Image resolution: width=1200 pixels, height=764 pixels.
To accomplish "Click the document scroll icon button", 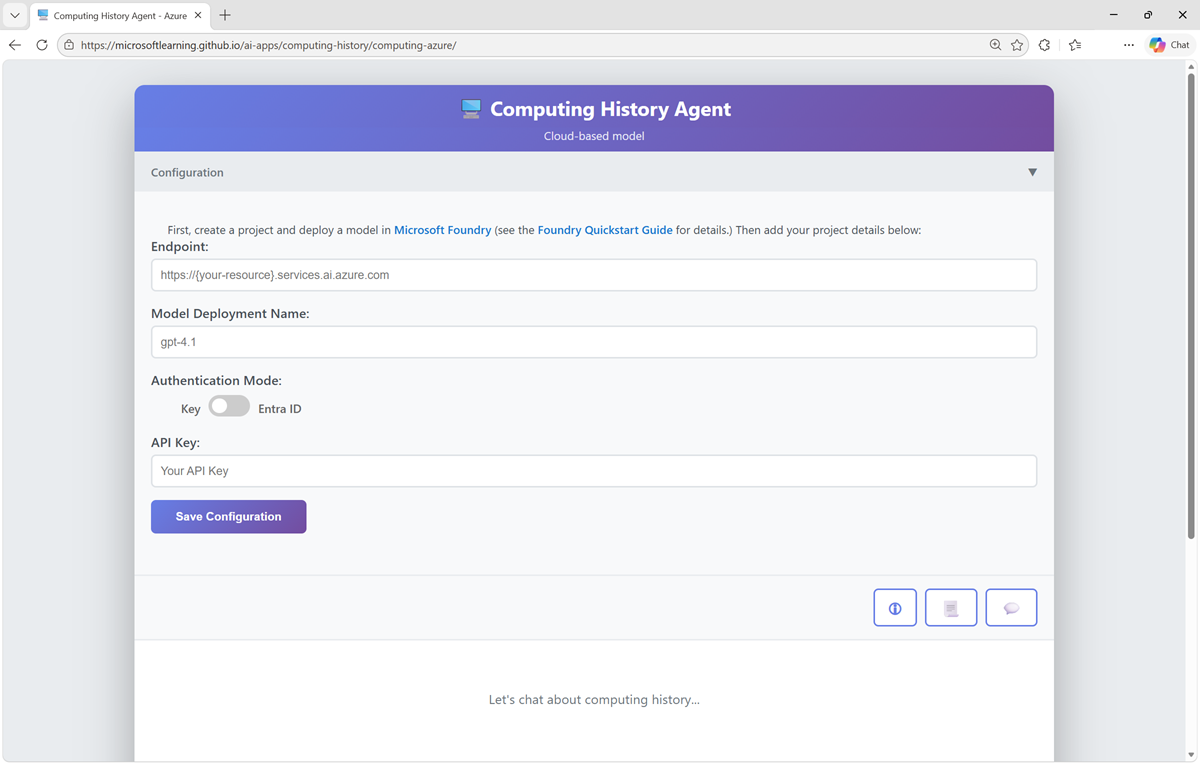I will (x=951, y=608).
